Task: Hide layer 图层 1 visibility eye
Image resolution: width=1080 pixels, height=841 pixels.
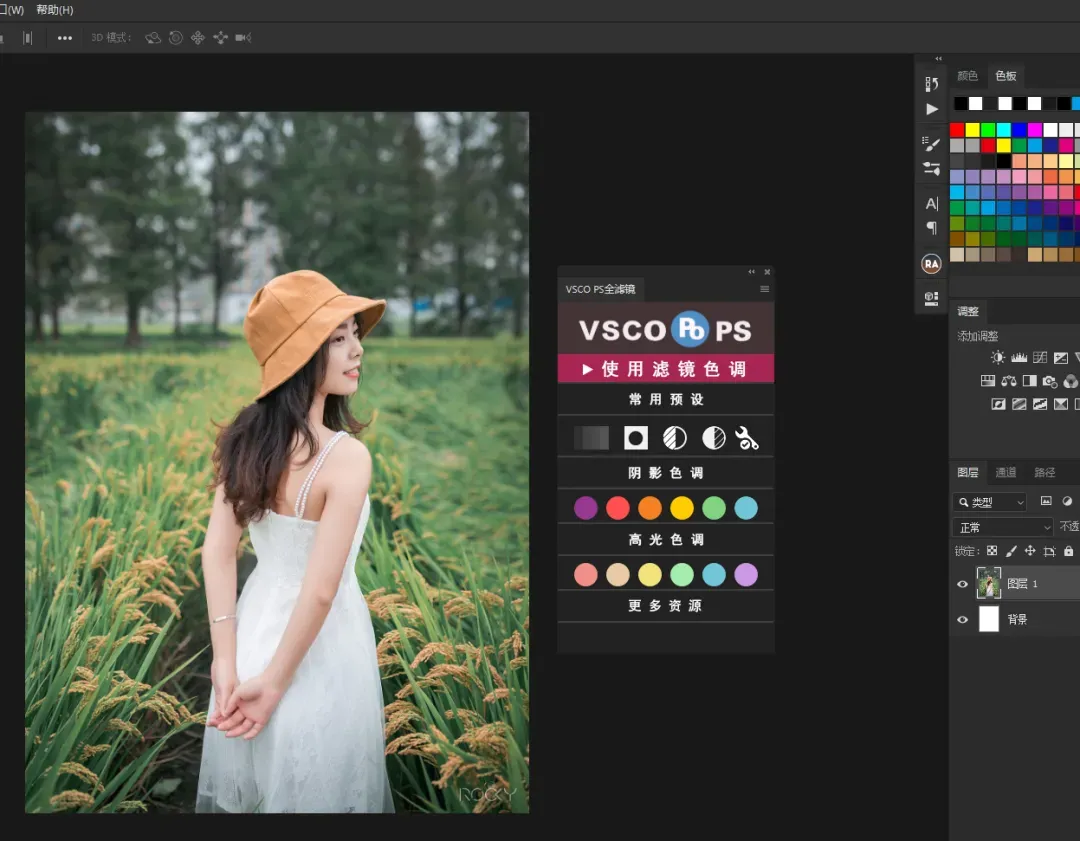Action: point(962,584)
